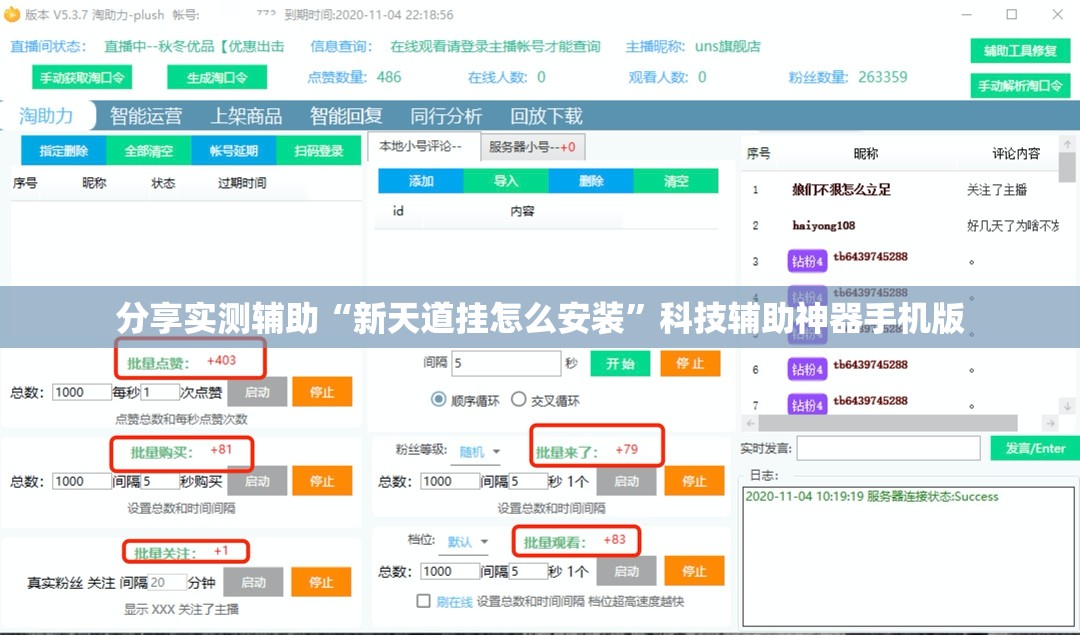The image size is (1080, 635).
Task: Click the 批量关注 间隔 minutes field
Action: [x=167, y=582]
